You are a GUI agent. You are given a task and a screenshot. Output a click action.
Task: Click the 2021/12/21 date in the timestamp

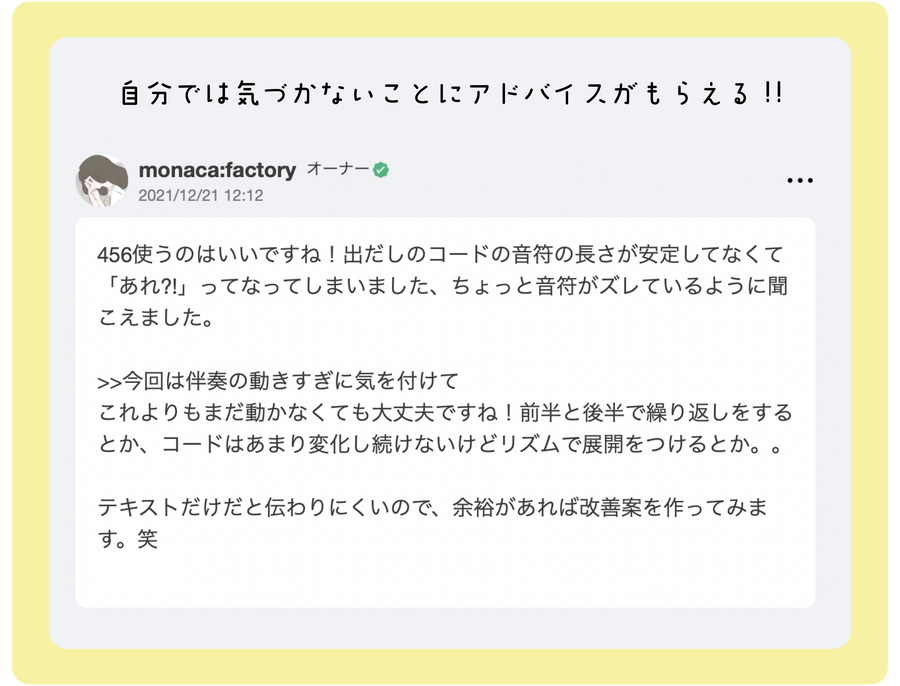[x=179, y=196]
